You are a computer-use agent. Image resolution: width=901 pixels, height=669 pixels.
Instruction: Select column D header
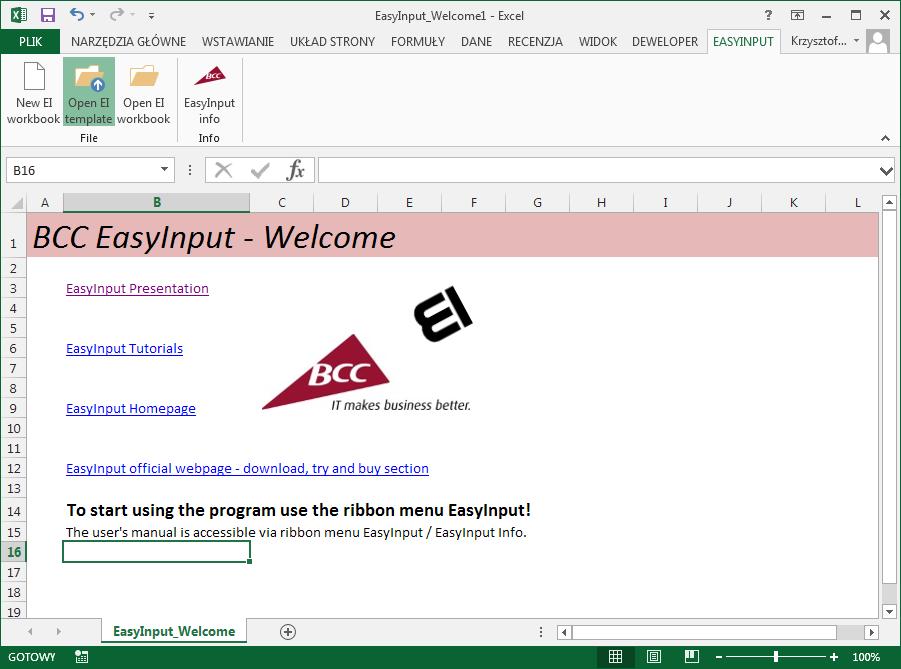tap(345, 202)
